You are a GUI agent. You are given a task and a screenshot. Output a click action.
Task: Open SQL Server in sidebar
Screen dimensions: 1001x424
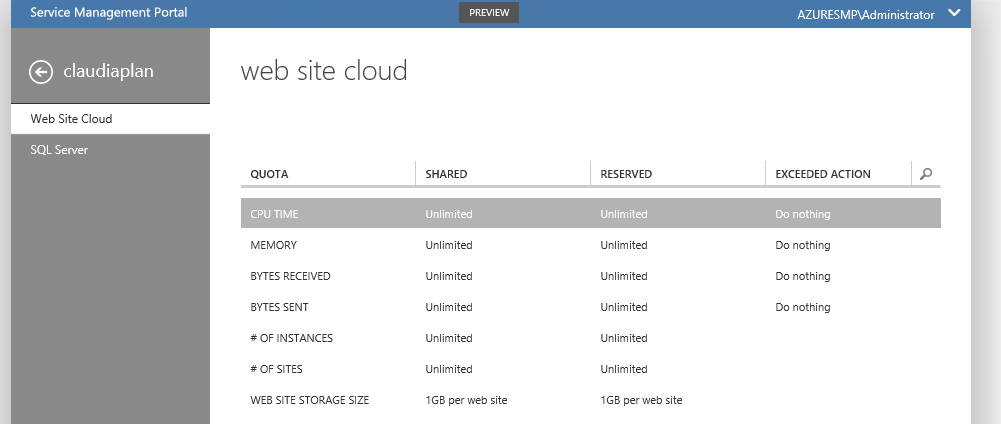coord(59,150)
